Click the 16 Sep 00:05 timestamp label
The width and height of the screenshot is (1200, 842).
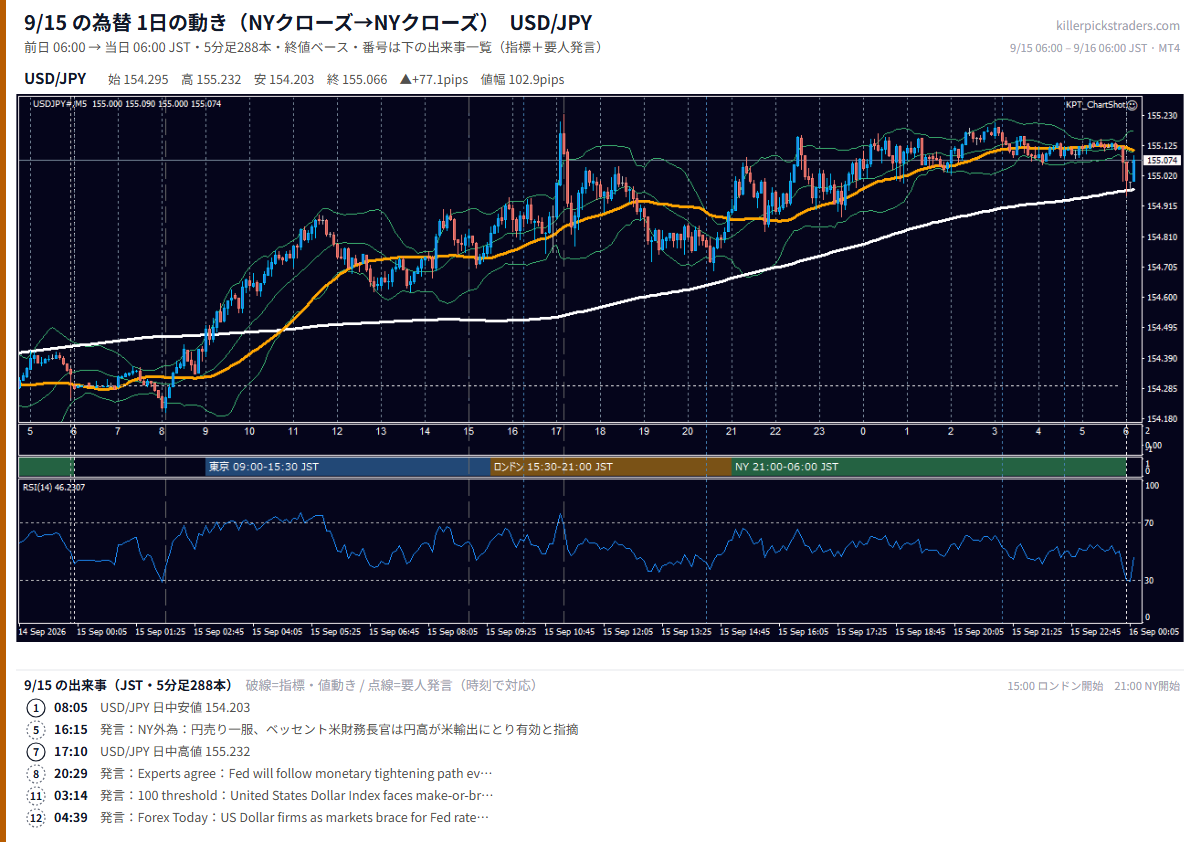click(x=1155, y=632)
